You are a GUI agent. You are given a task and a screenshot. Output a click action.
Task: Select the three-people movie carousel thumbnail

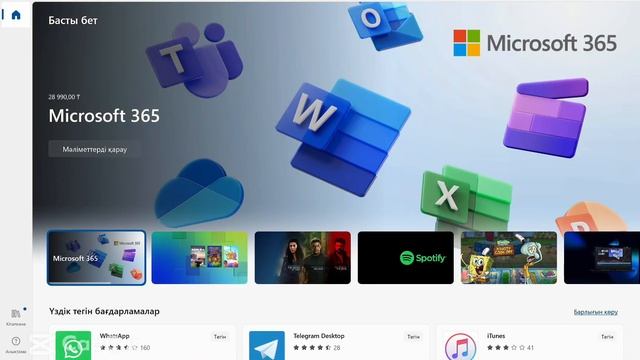(302, 258)
